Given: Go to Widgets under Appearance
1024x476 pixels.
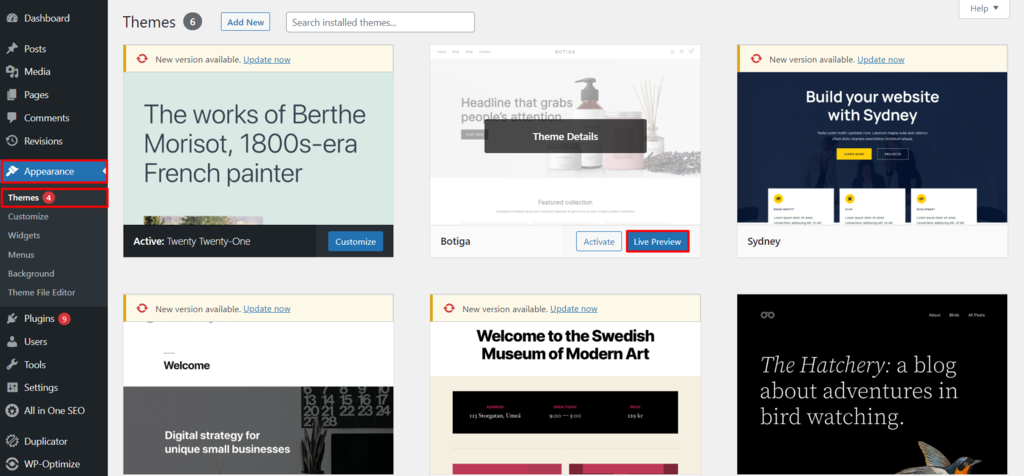Looking at the screenshot, I should (x=24, y=235).
